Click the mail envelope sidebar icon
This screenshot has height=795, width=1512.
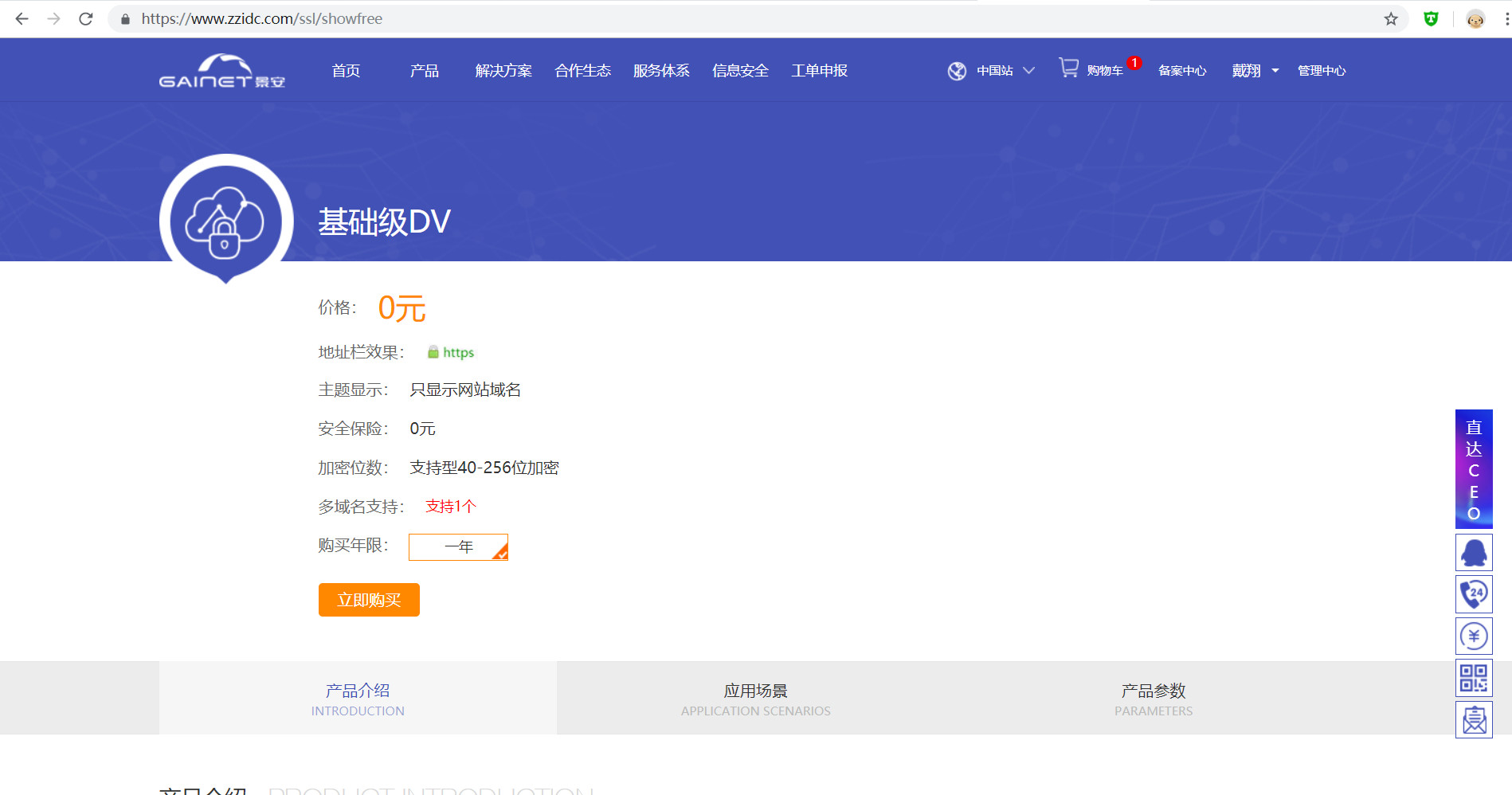tap(1473, 720)
